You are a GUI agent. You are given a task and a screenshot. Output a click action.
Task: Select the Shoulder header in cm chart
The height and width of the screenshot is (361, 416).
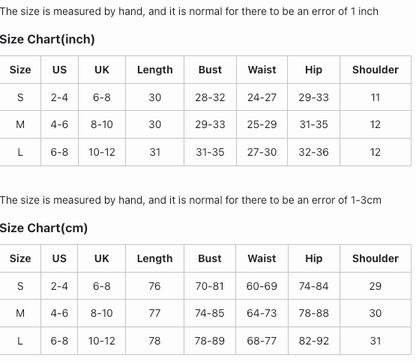click(x=375, y=258)
